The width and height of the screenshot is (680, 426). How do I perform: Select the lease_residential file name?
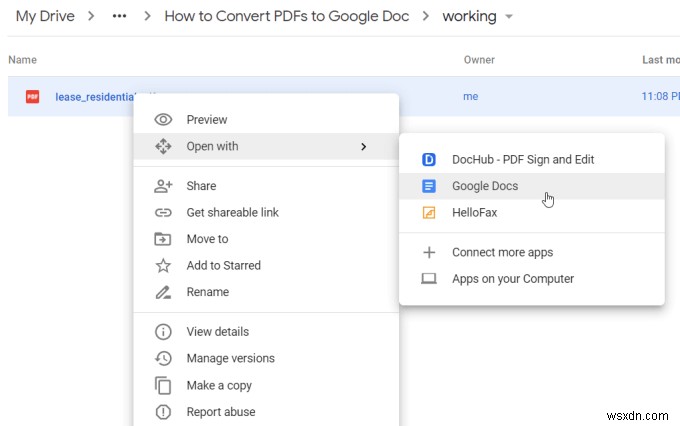point(95,97)
